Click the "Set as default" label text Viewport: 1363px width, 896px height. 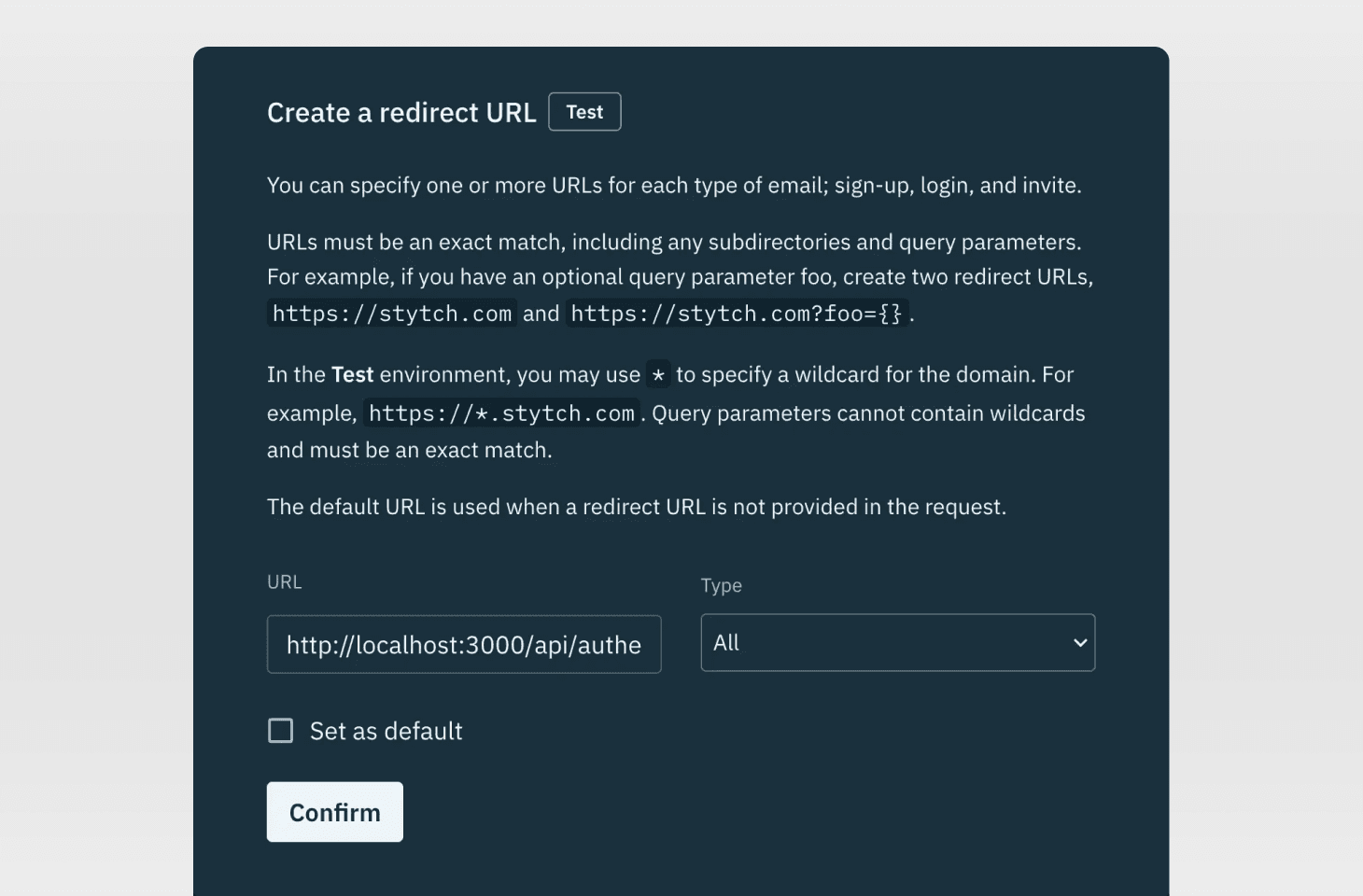tap(386, 731)
